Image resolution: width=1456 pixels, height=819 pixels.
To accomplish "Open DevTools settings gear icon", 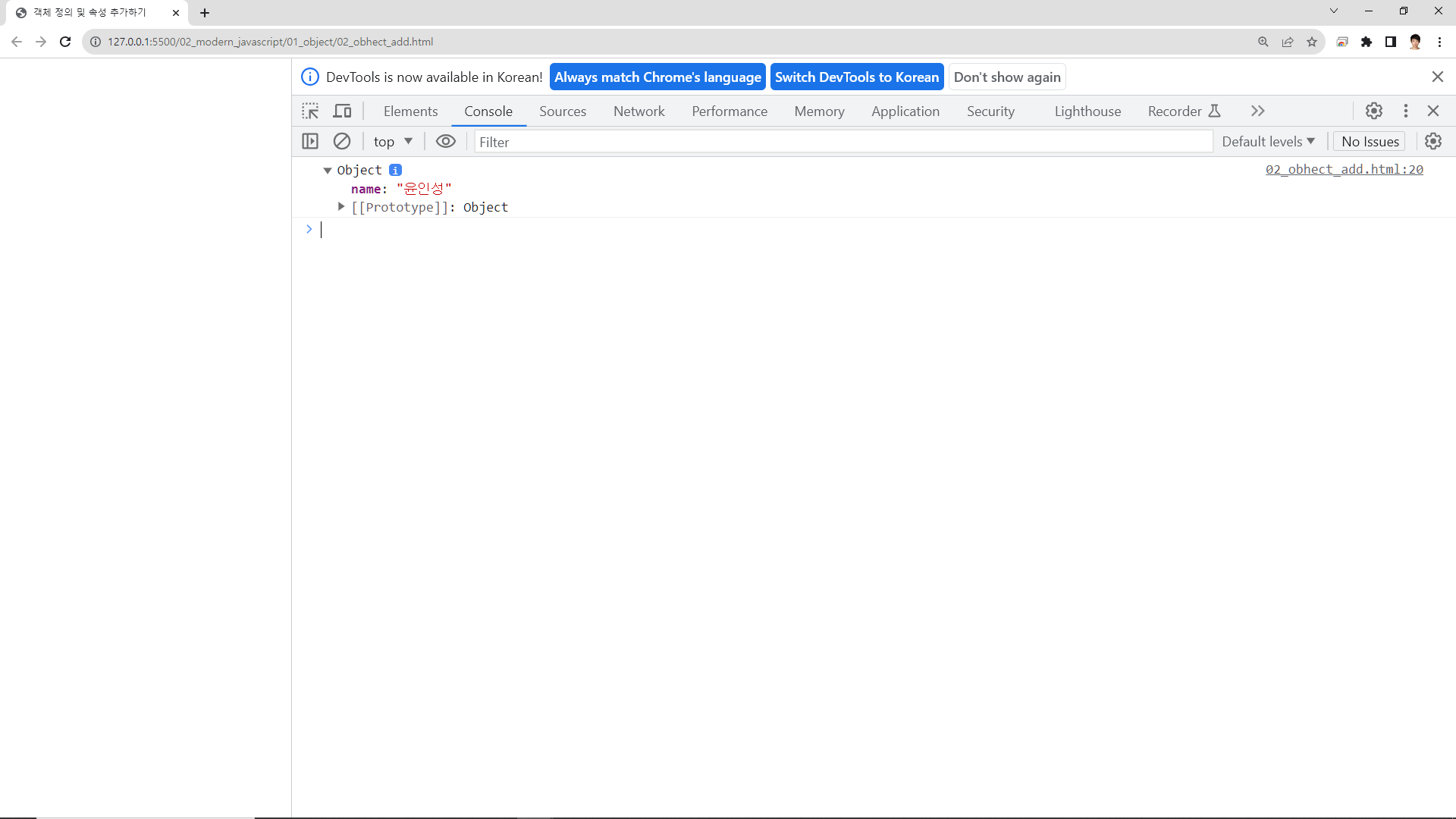I will pos(1374,111).
